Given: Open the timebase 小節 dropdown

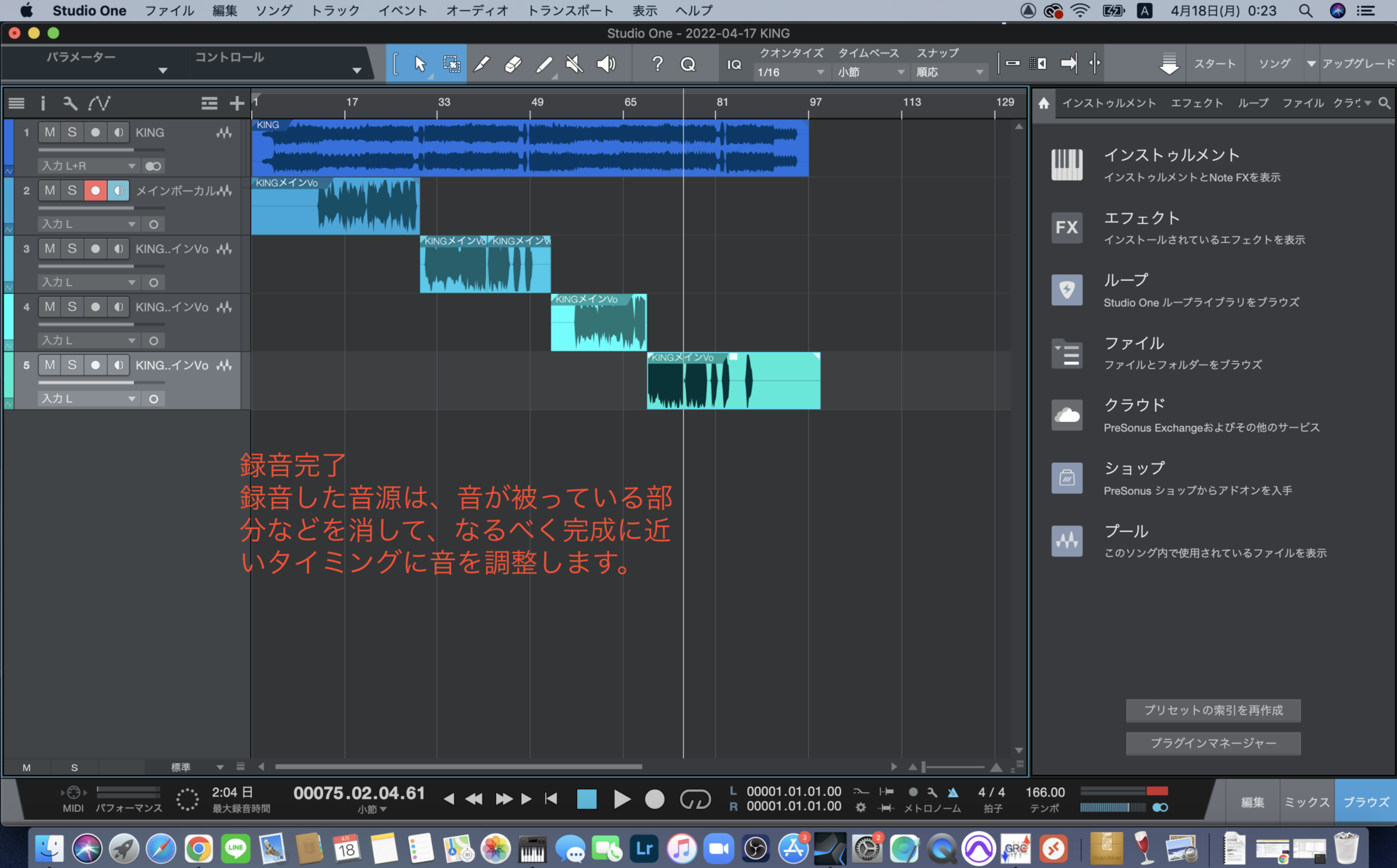Looking at the screenshot, I should click(871, 72).
